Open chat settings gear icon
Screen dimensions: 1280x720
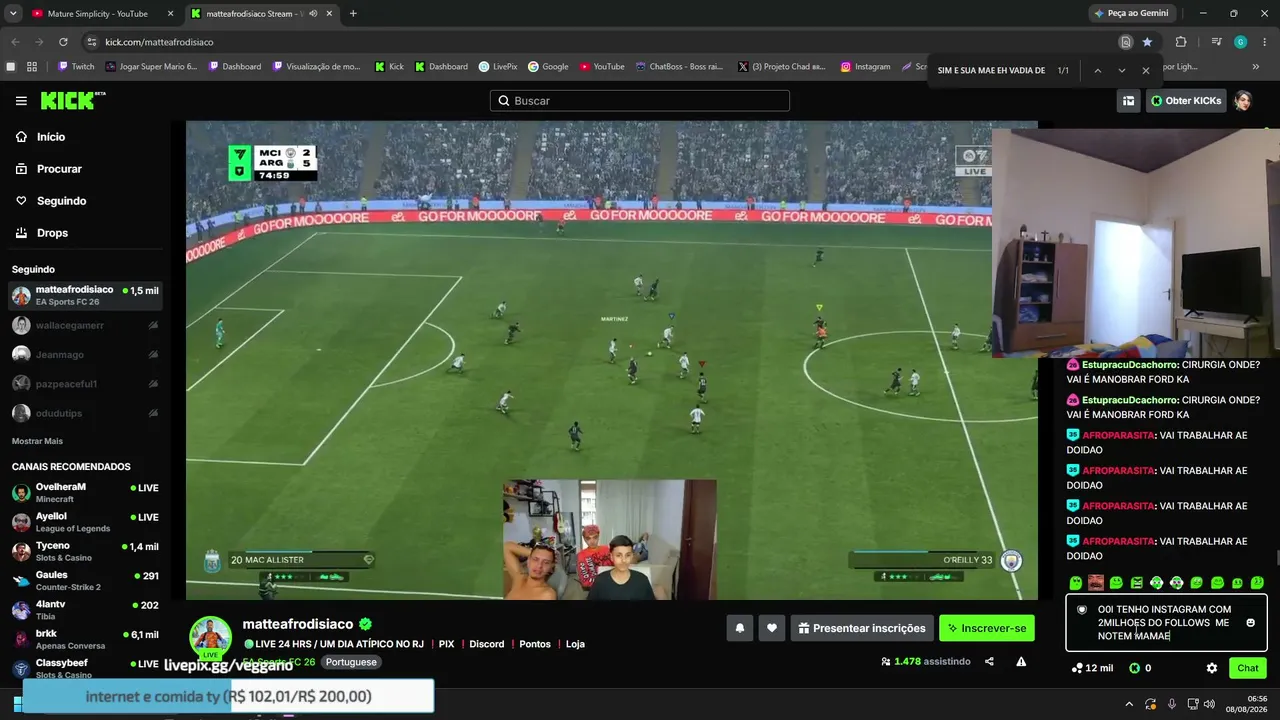point(1212,668)
